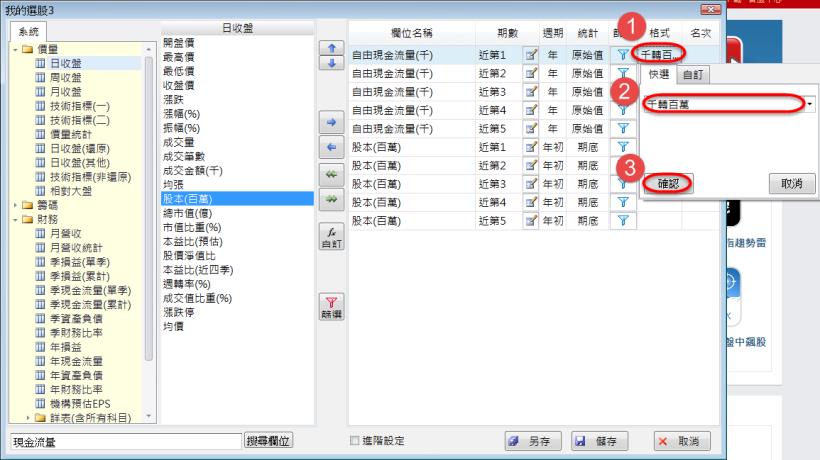Edit period icon for 股本(百萬) 近第1 row
The image size is (820, 460).
(x=531, y=147)
